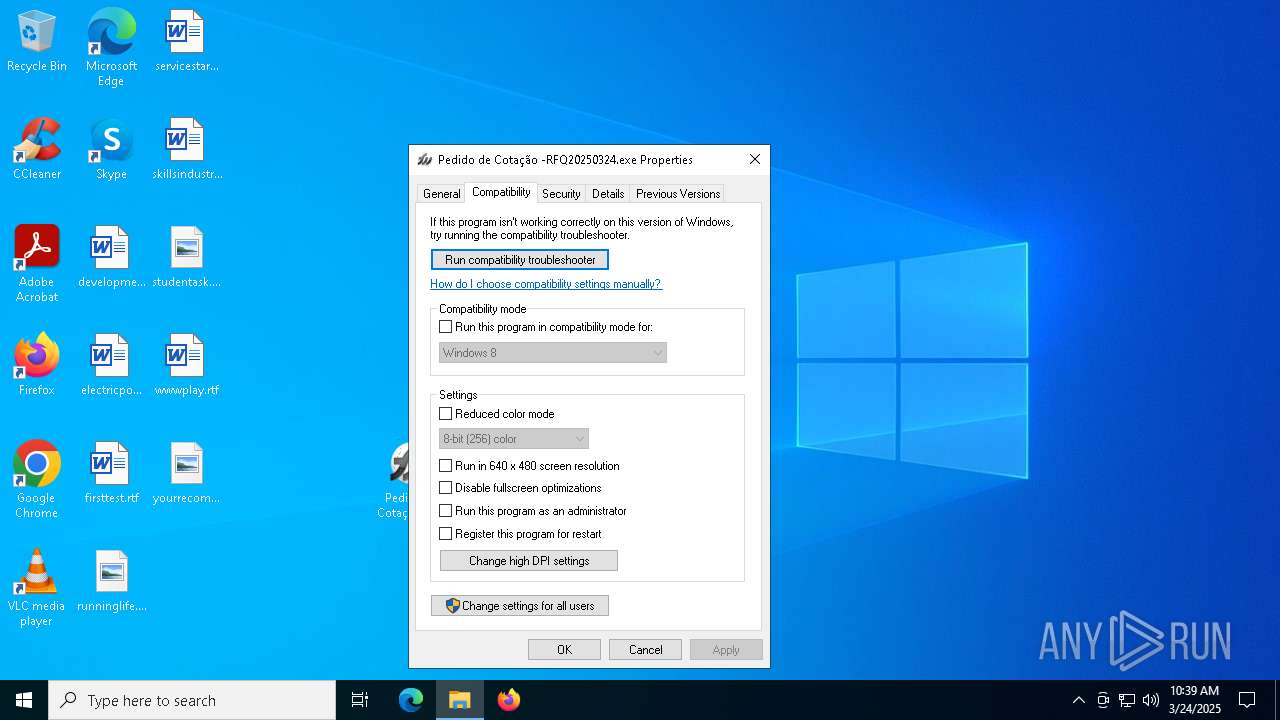Select the runninglife image file icon
This screenshot has height=720, width=1280.
tap(111, 582)
